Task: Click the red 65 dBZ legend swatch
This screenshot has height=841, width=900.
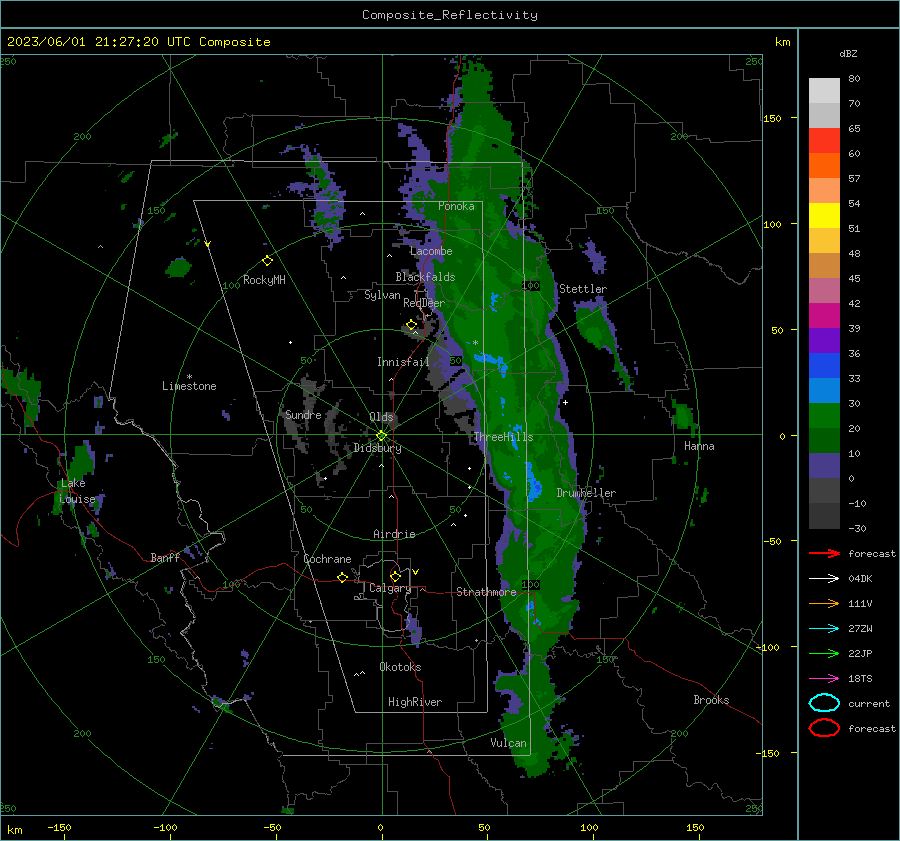Action: [824, 141]
